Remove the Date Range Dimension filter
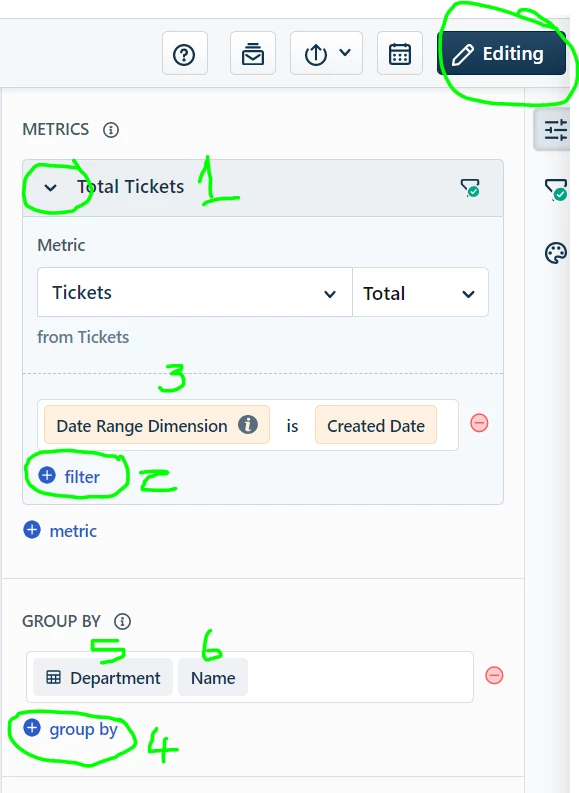Viewport: 579px width, 793px height. [x=479, y=423]
